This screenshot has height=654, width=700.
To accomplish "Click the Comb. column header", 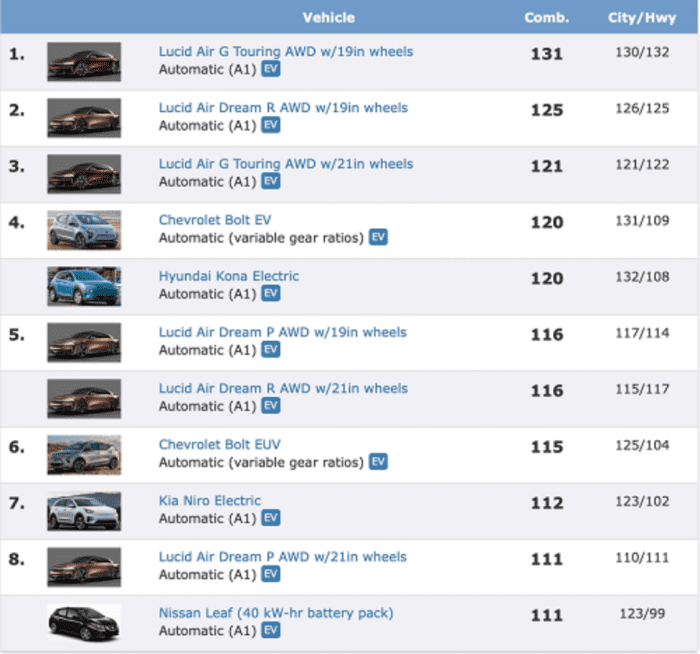I will click(x=546, y=18).
